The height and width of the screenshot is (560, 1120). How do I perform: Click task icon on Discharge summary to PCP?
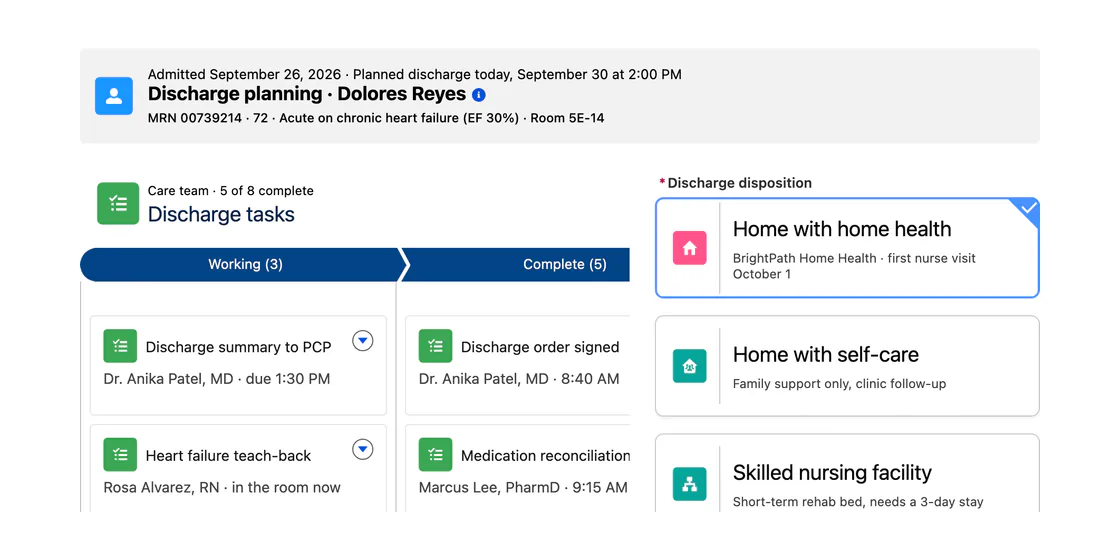tap(120, 346)
